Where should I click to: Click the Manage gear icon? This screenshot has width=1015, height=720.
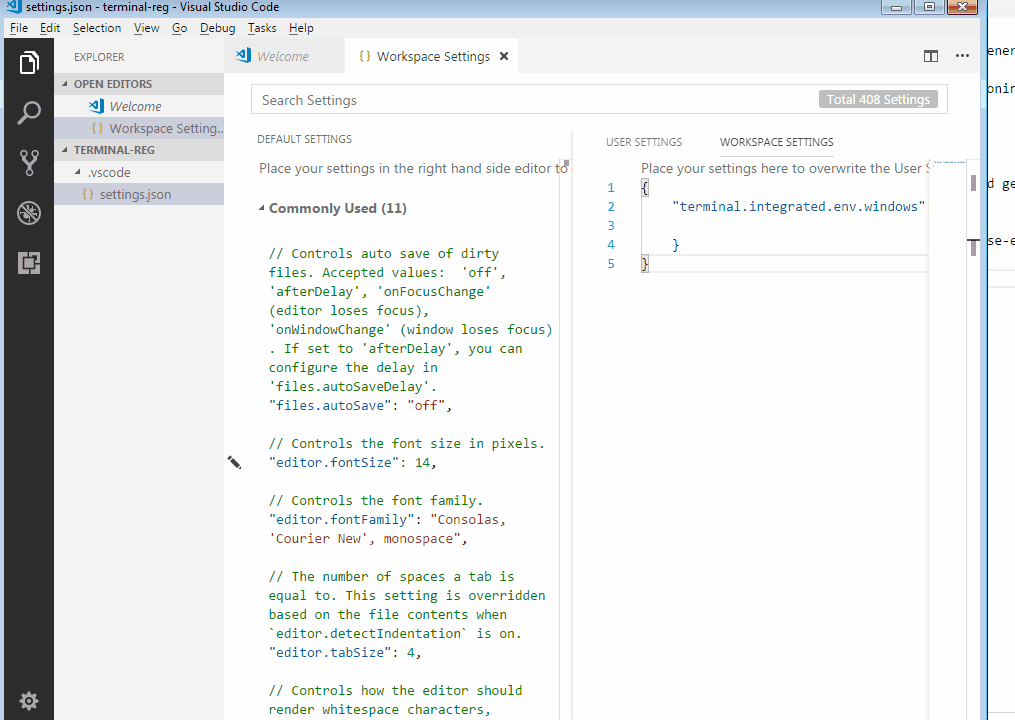click(x=29, y=701)
